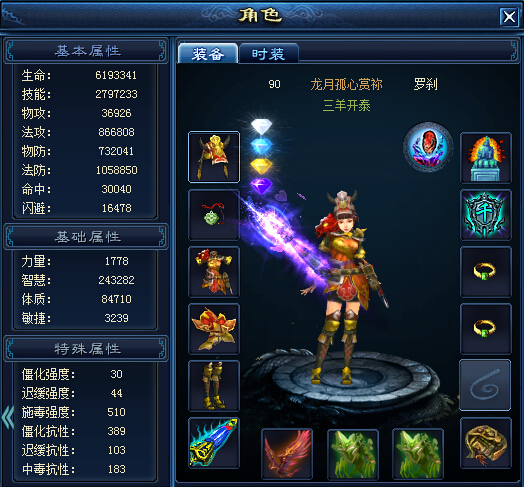Select the golden toad trinket slot
This screenshot has width=524, height=487.
[x=486, y=443]
